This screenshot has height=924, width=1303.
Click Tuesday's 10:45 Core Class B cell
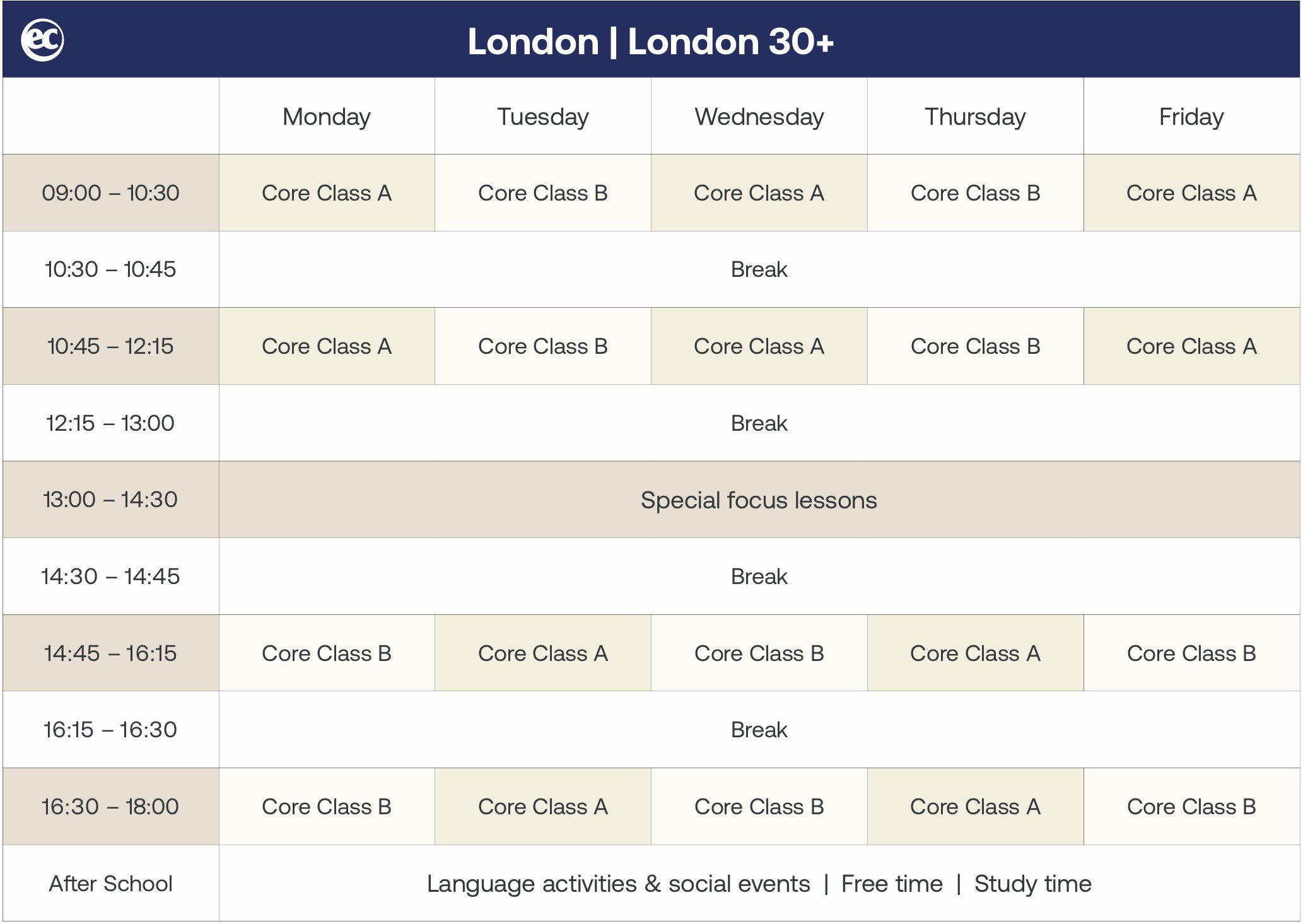542,346
